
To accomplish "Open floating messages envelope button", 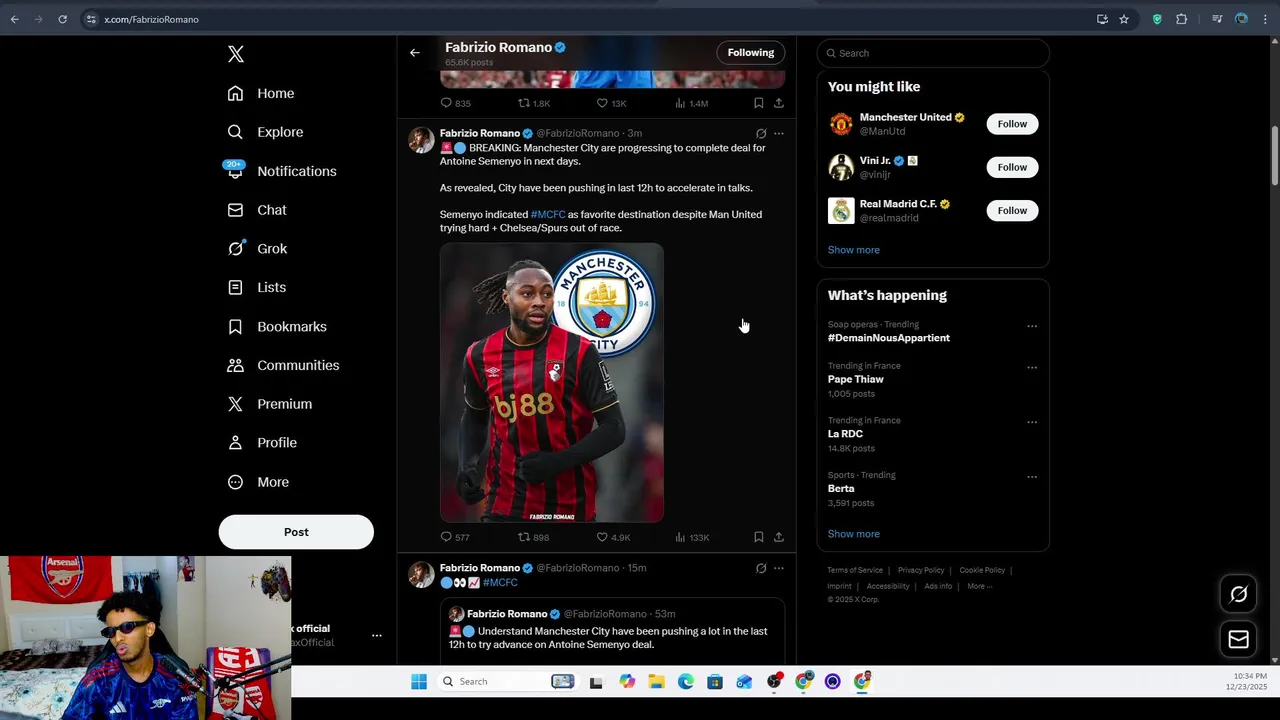I will [x=1239, y=640].
